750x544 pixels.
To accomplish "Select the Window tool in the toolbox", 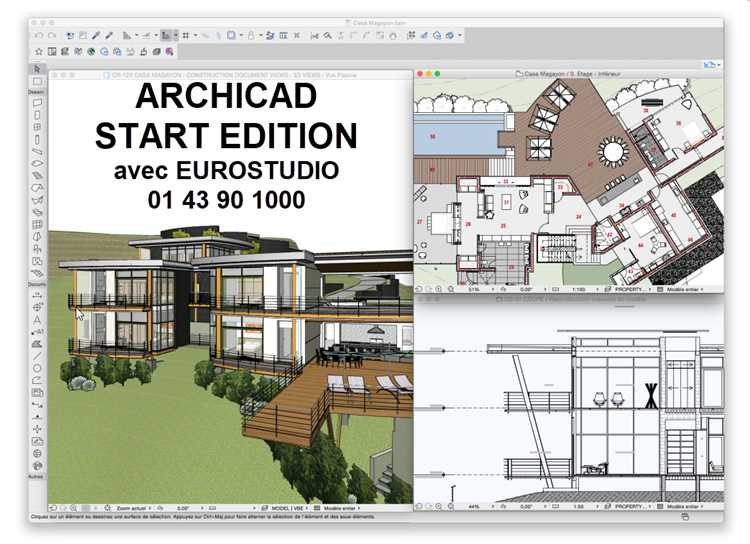I will [37, 127].
